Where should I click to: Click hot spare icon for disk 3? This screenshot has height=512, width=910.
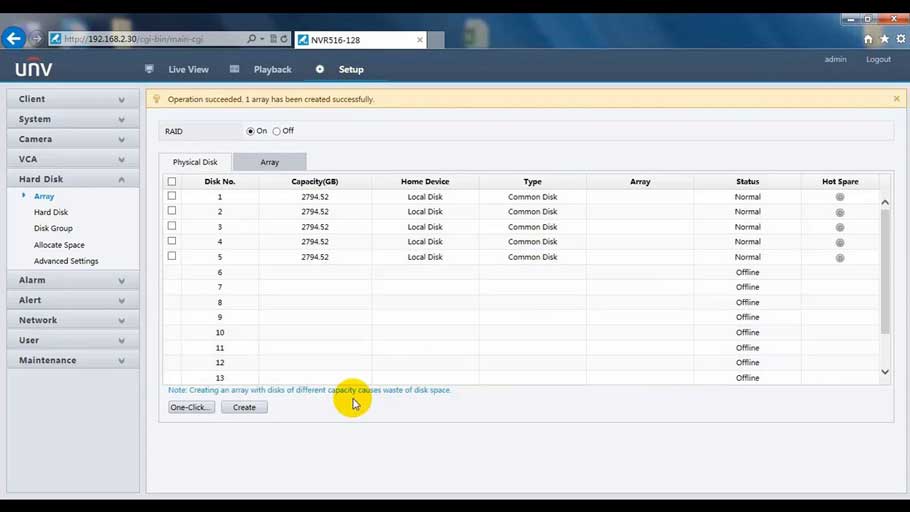click(x=840, y=227)
